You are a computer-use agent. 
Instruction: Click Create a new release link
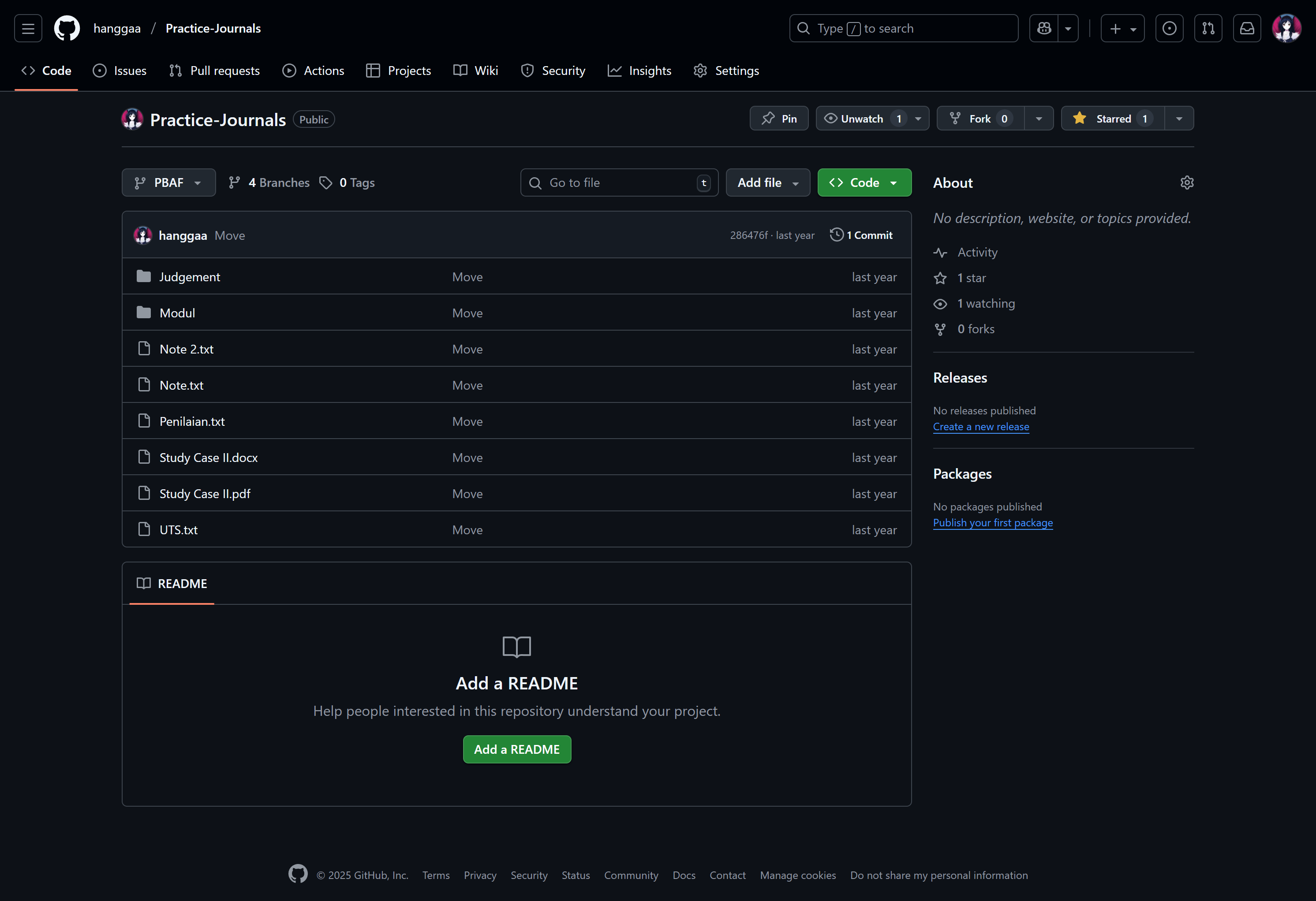(981, 427)
